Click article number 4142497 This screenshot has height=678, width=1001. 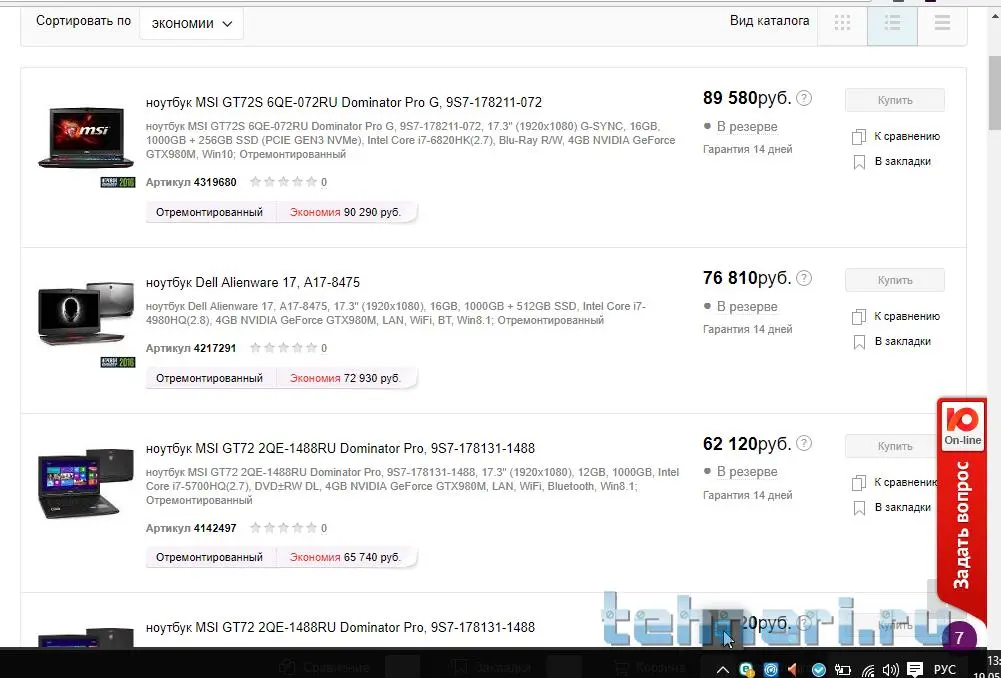click(215, 528)
